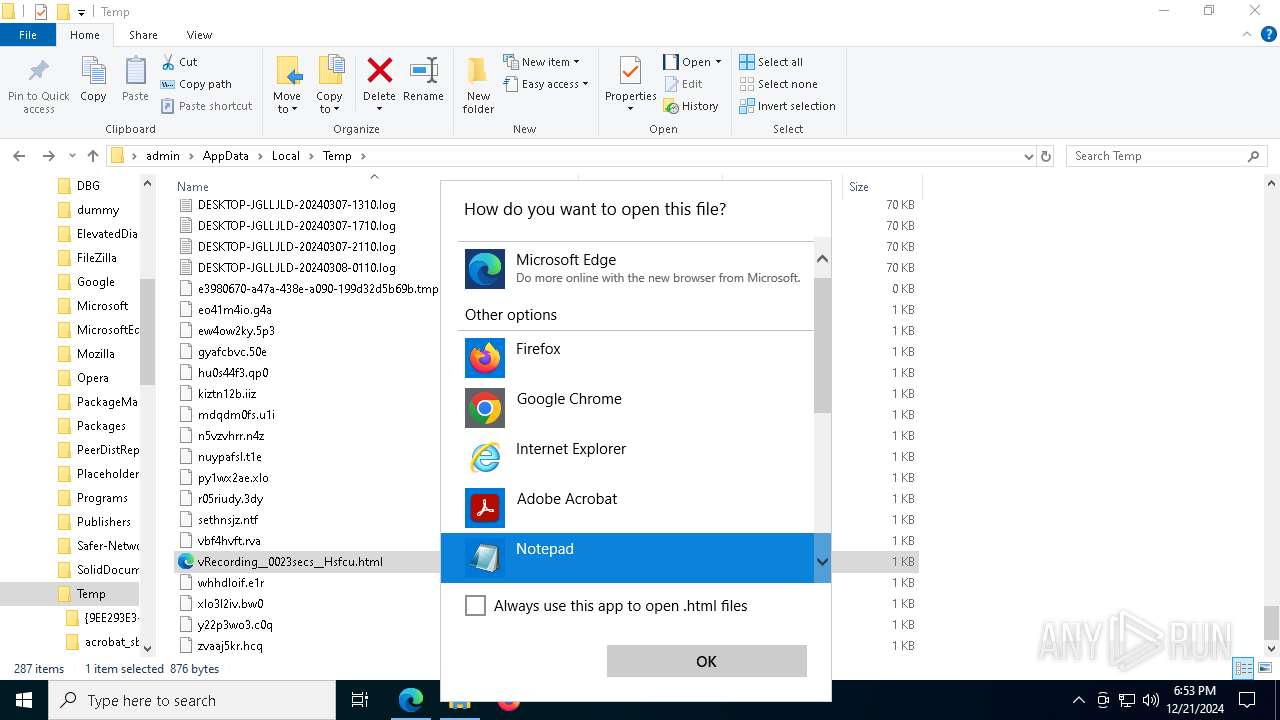Open the notification center icon in tray
The width and height of the screenshot is (1280, 720).
[x=1247, y=700]
